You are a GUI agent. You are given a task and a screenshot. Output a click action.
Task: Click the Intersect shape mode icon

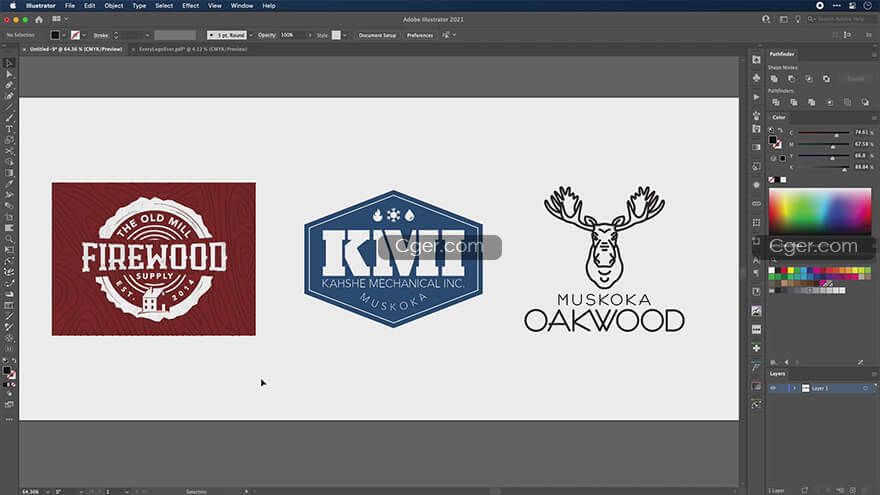click(809, 79)
